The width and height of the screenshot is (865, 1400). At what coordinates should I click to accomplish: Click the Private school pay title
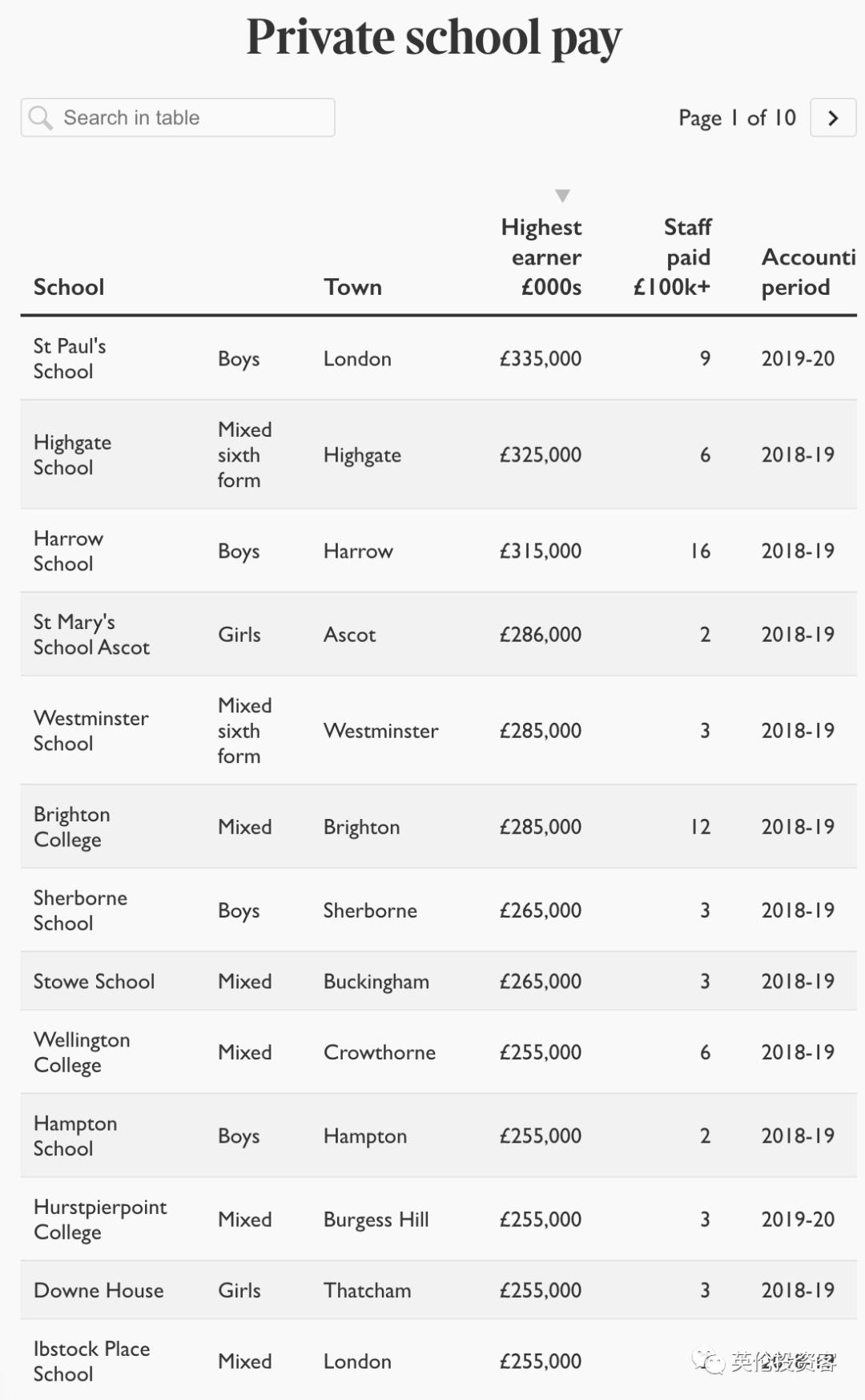point(433,37)
